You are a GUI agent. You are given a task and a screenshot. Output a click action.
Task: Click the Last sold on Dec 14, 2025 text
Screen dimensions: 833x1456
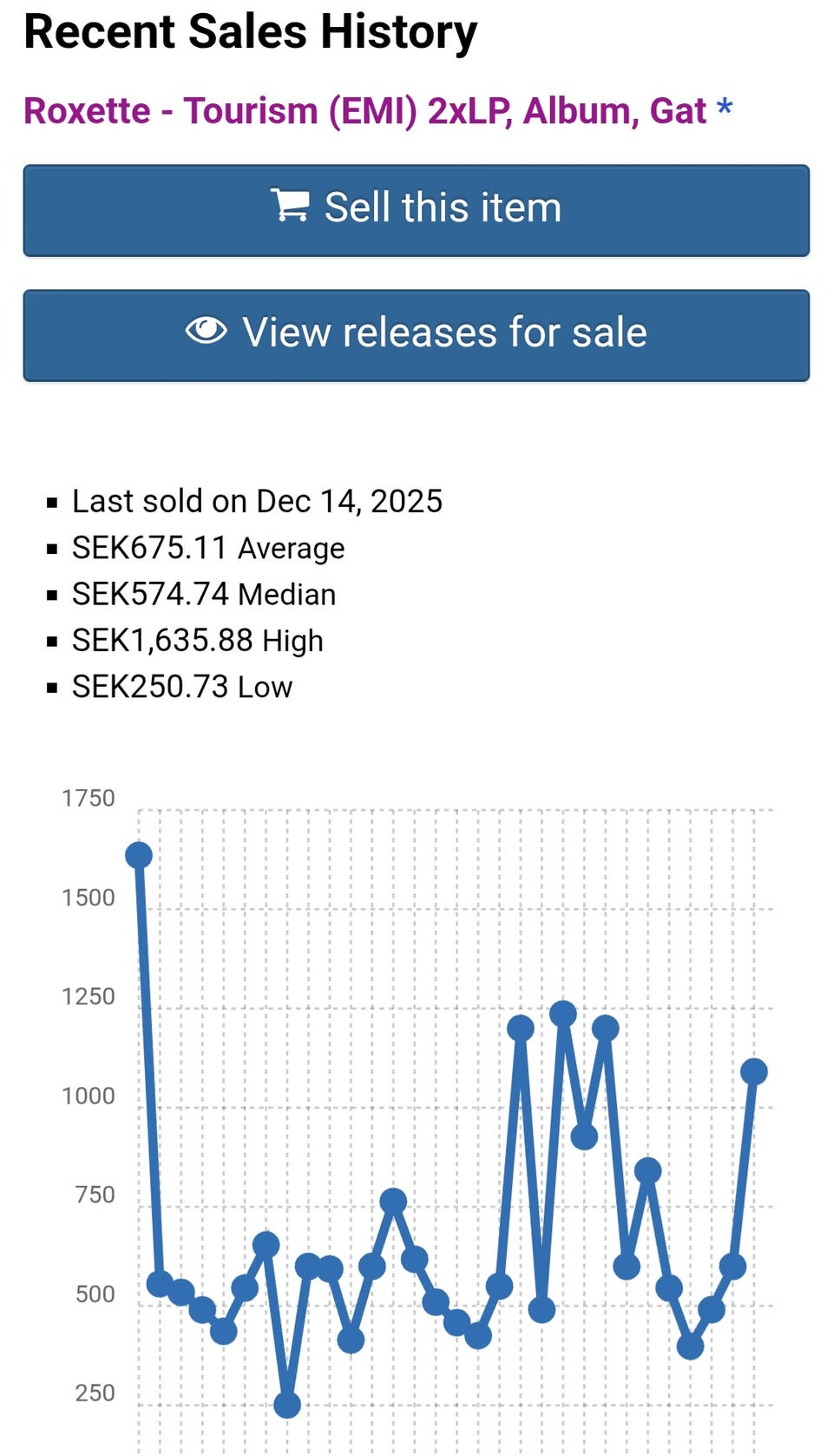(257, 501)
